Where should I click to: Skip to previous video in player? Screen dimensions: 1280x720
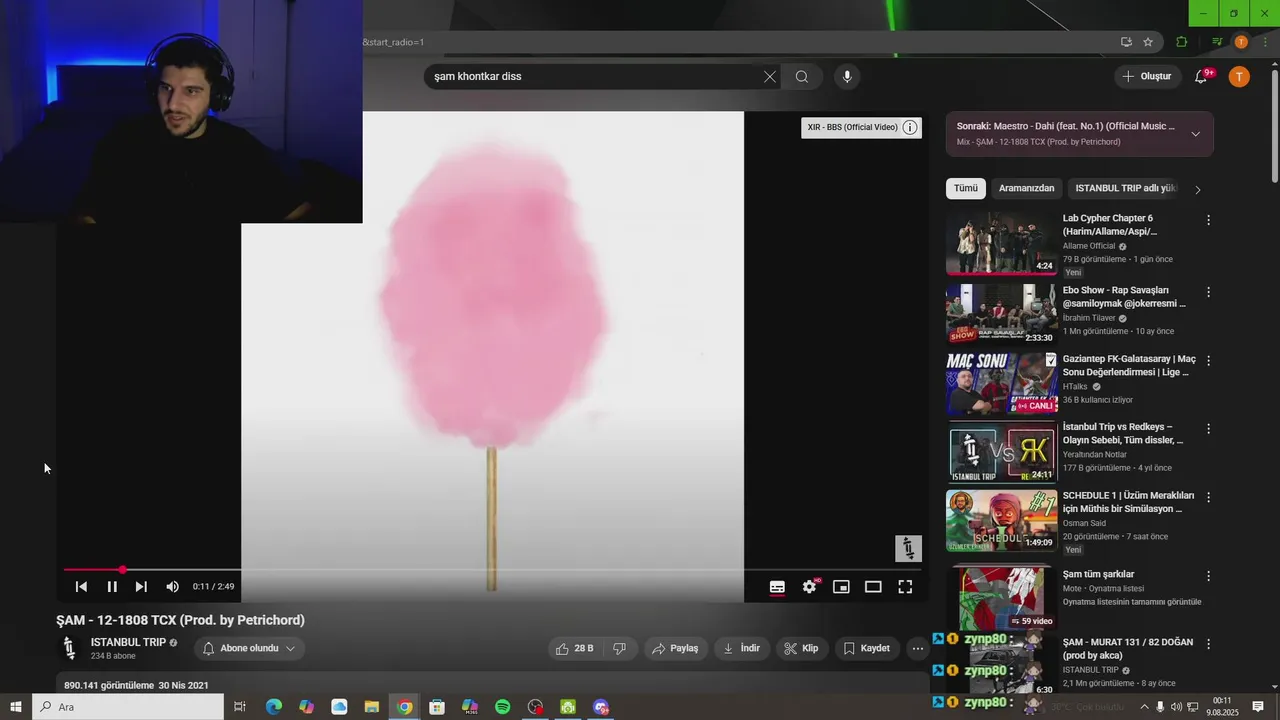pyautogui.click(x=81, y=587)
